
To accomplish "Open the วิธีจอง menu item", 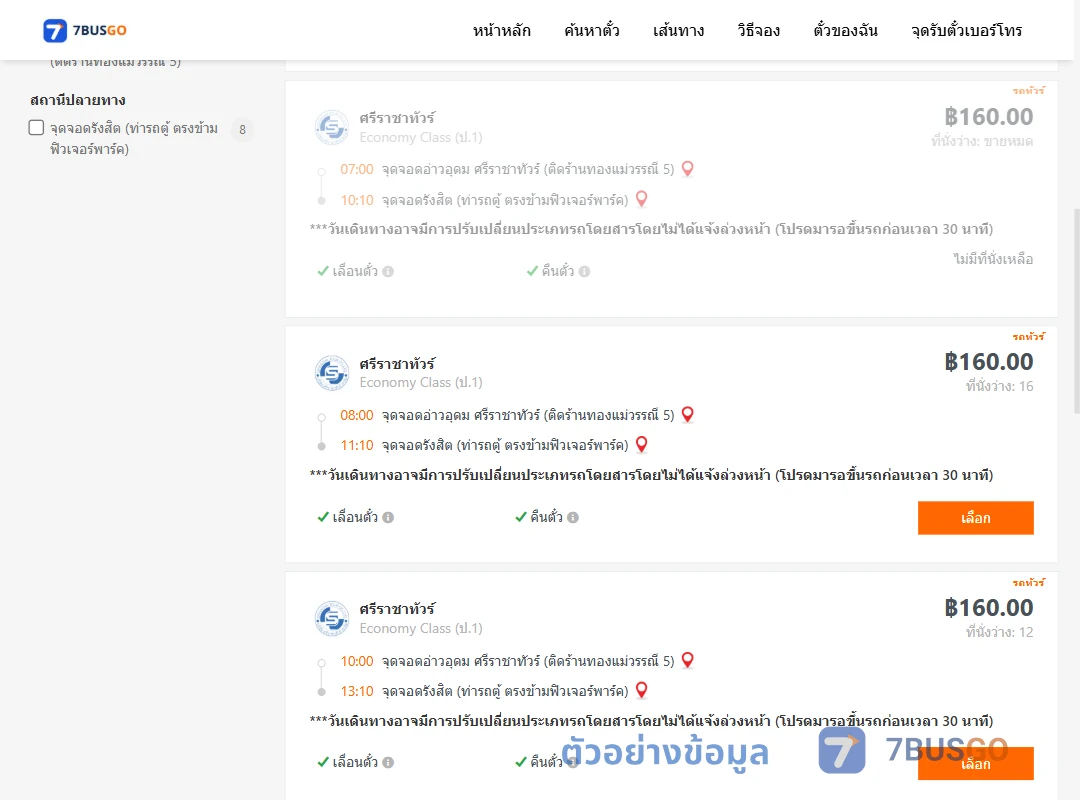I will coord(758,30).
